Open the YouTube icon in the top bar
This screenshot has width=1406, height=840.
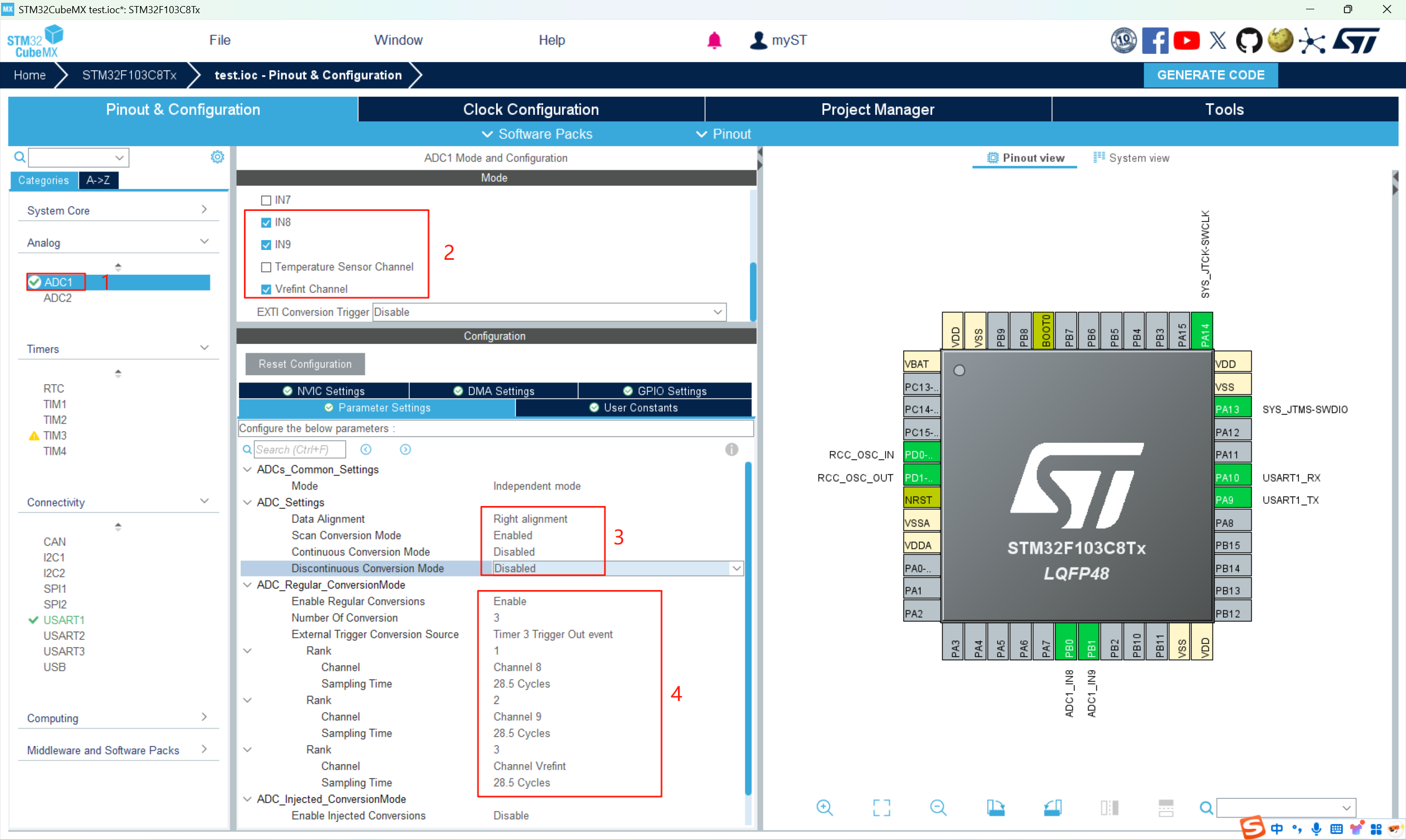click(1187, 40)
